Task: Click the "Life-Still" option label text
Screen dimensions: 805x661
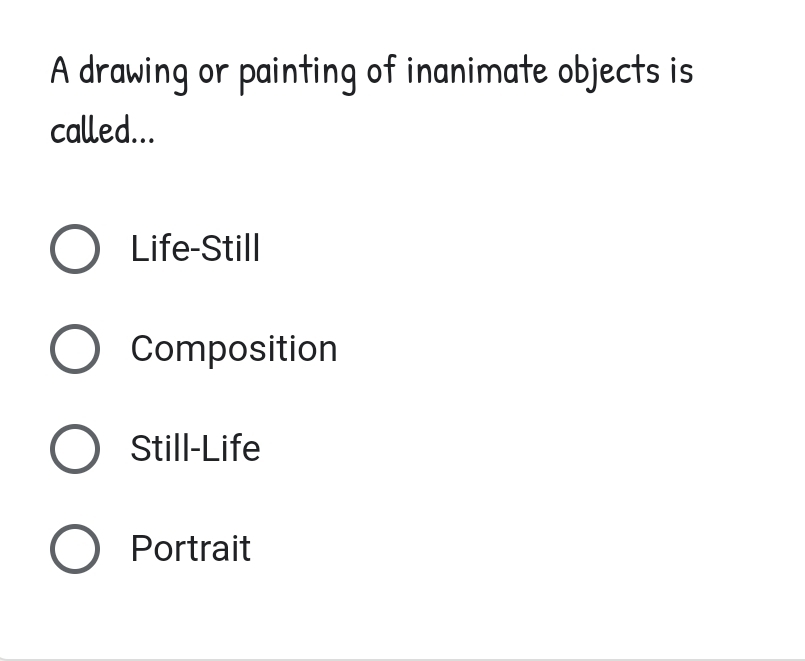Action: [x=195, y=249]
